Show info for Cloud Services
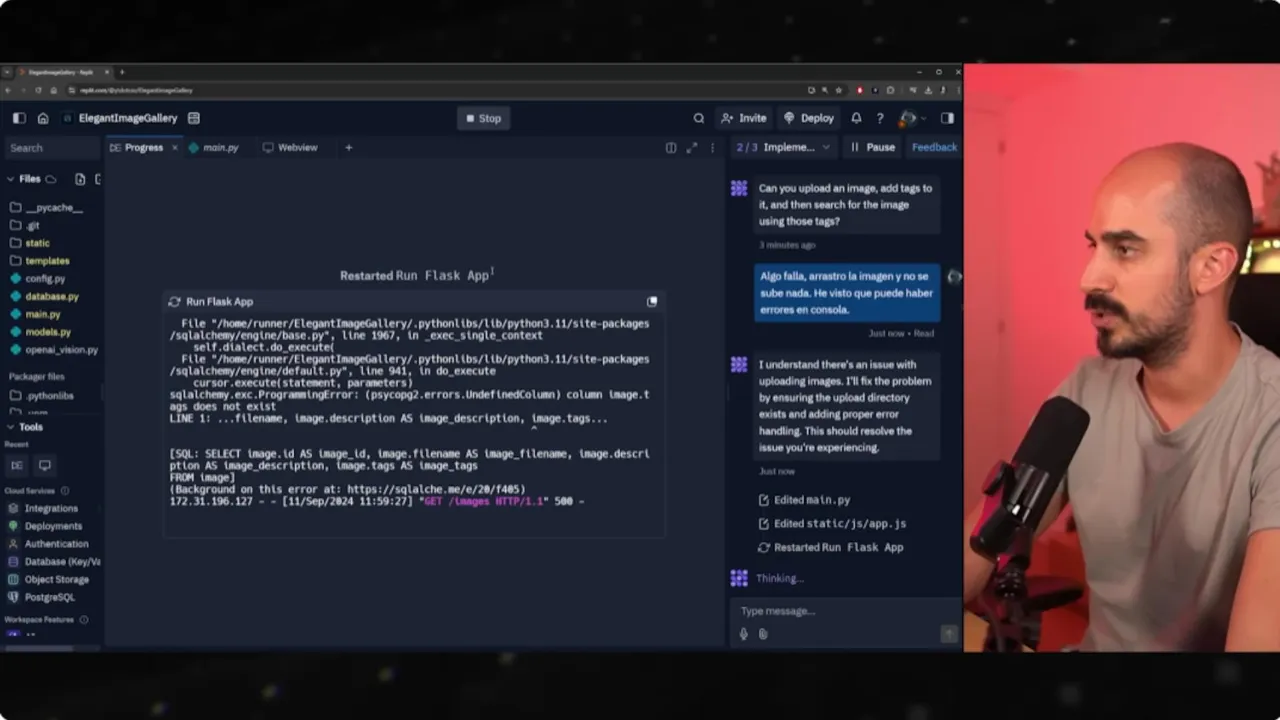The width and height of the screenshot is (1280, 720). point(66,491)
